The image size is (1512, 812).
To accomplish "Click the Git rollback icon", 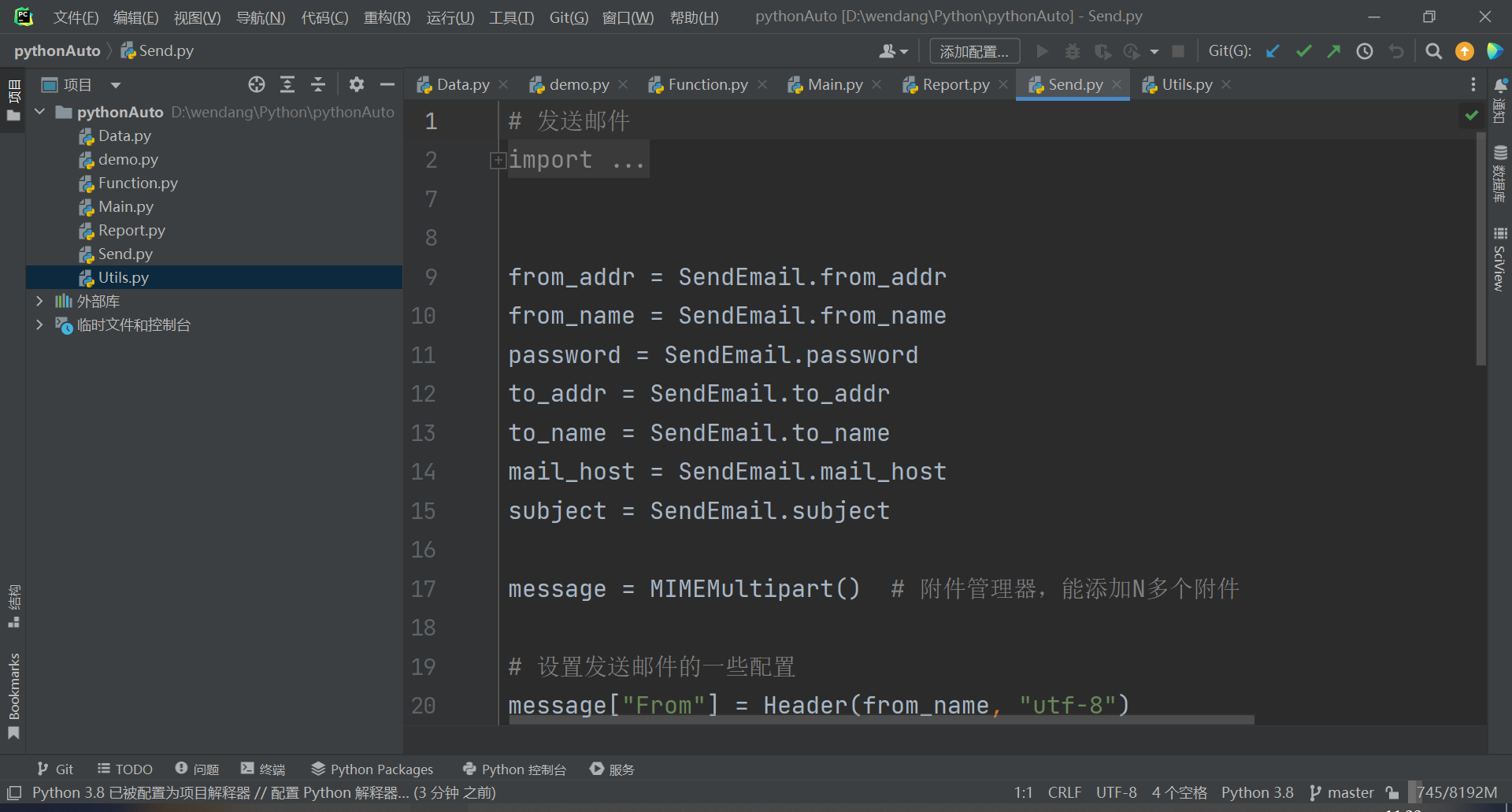I will coord(1396,51).
